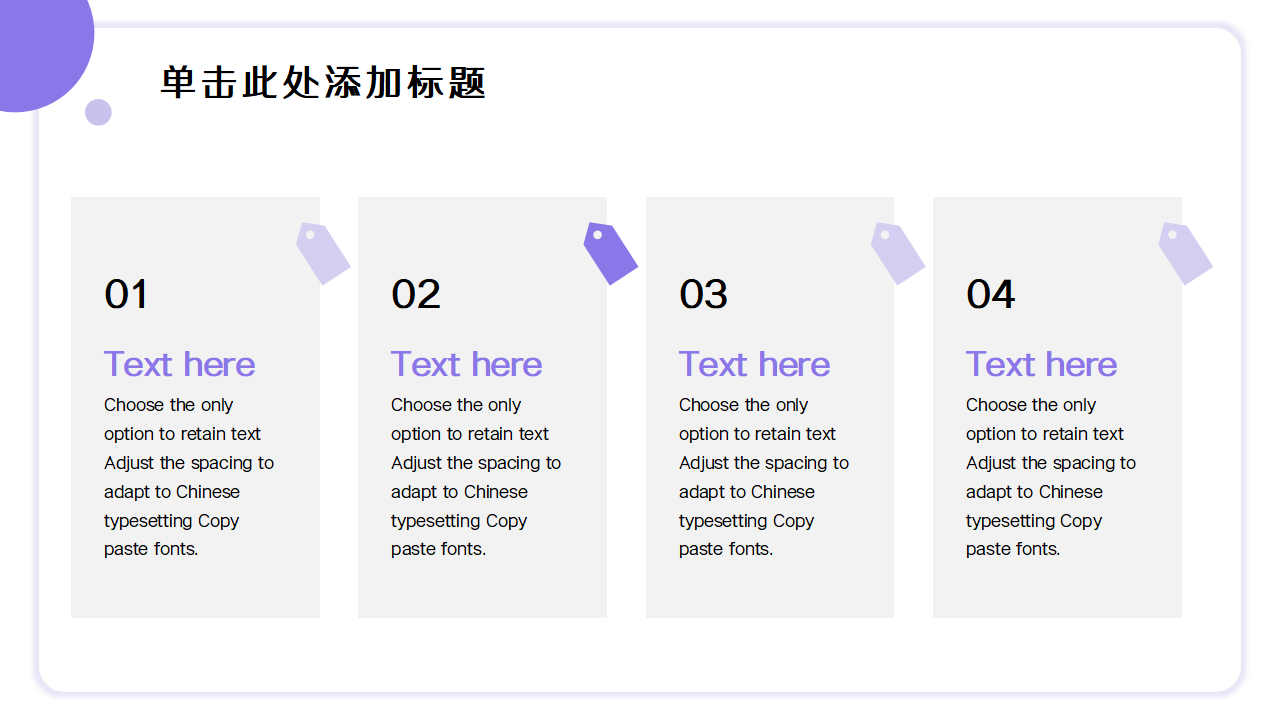Click the tag icon on card 03
1280x720 pixels.
[897, 253]
